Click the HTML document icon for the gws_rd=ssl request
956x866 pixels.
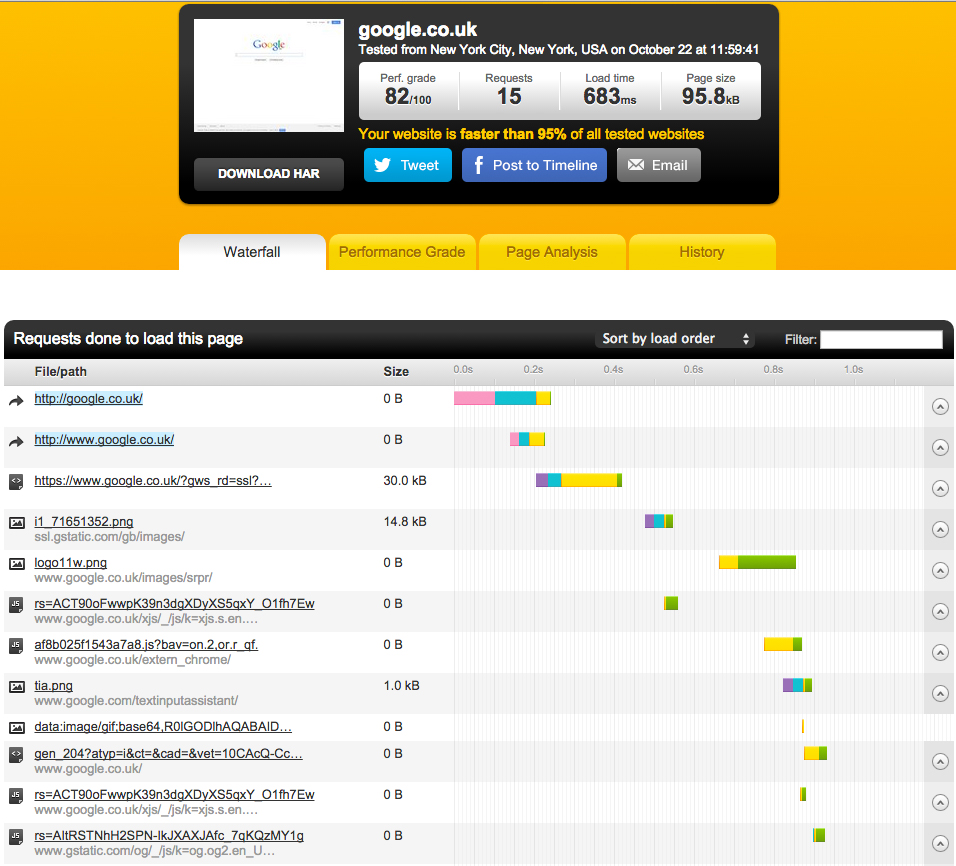[x=16, y=482]
